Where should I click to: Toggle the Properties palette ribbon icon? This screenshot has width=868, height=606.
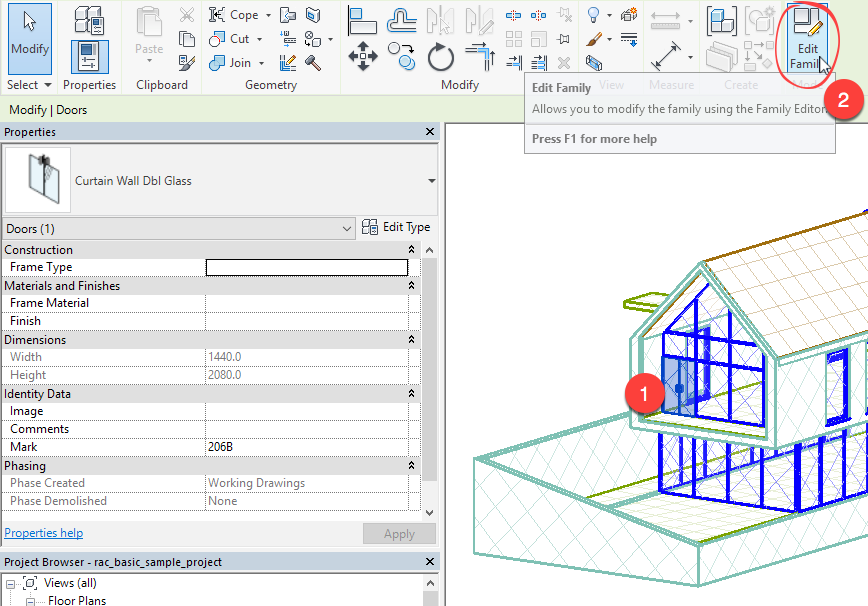(89, 57)
